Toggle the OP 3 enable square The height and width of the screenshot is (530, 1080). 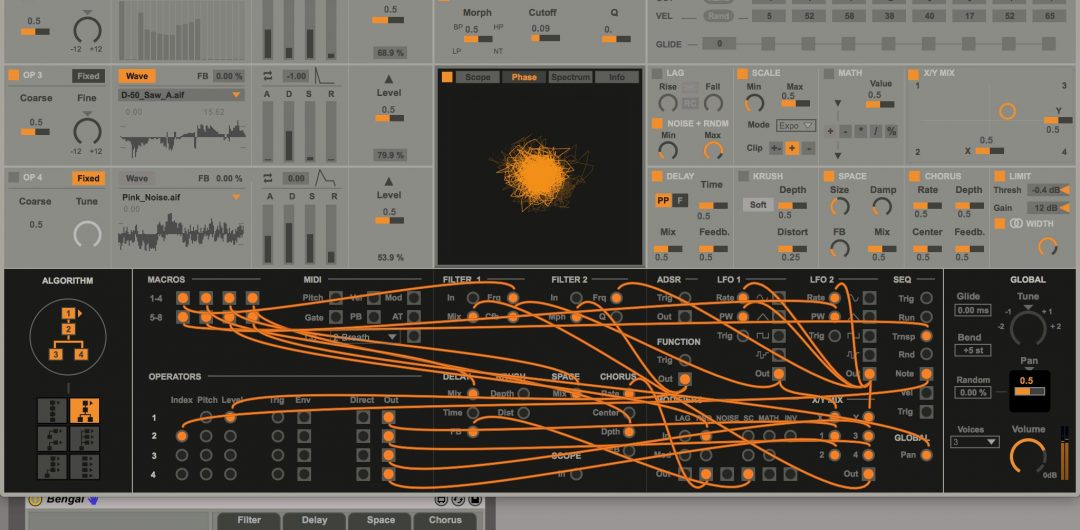pos(14,75)
